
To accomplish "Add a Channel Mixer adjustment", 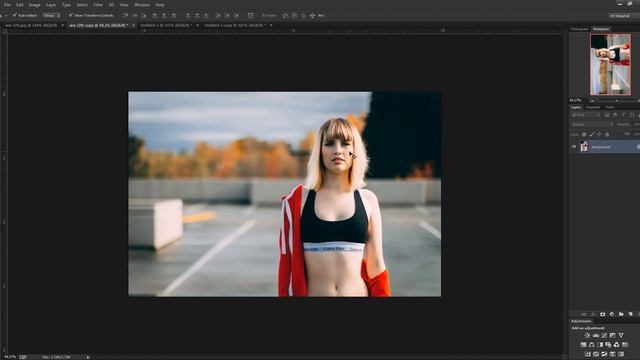I will point(616,345).
